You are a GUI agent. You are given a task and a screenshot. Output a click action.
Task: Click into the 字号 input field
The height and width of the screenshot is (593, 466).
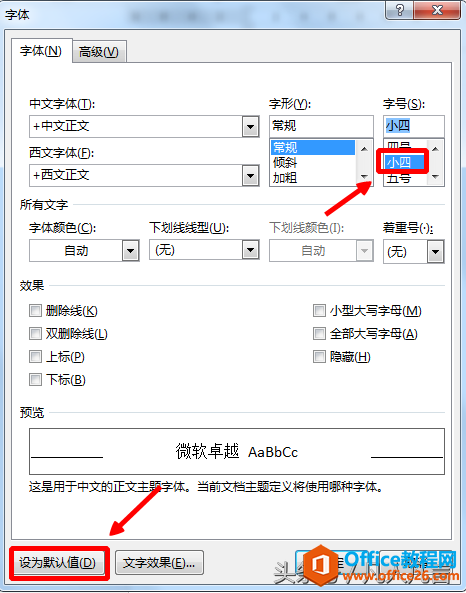(413, 126)
